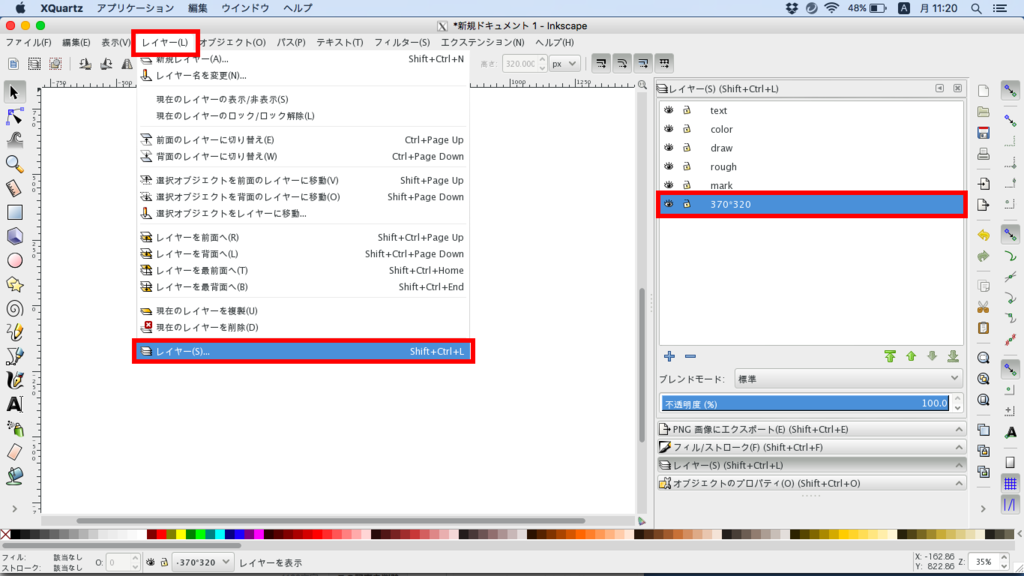Open the px unit dropdown

(564, 63)
